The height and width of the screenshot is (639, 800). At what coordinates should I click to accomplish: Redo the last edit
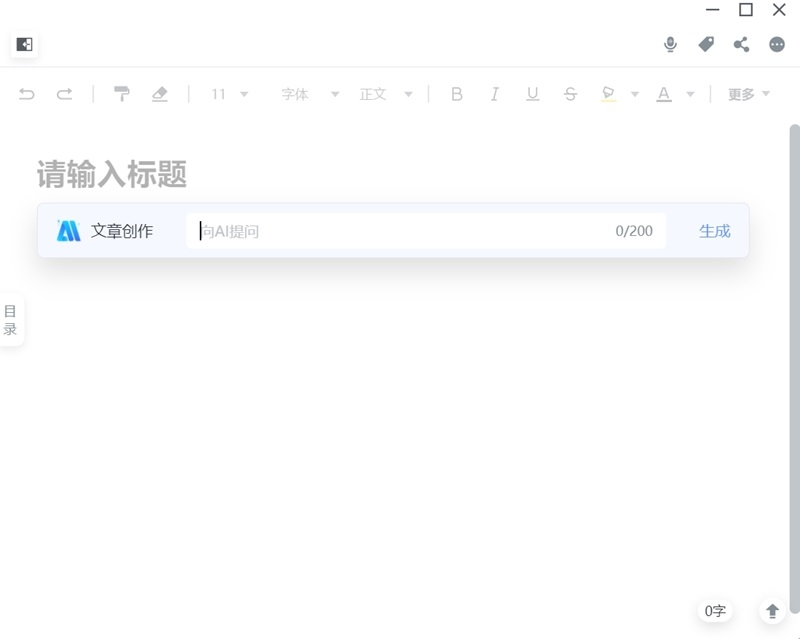tap(64, 94)
